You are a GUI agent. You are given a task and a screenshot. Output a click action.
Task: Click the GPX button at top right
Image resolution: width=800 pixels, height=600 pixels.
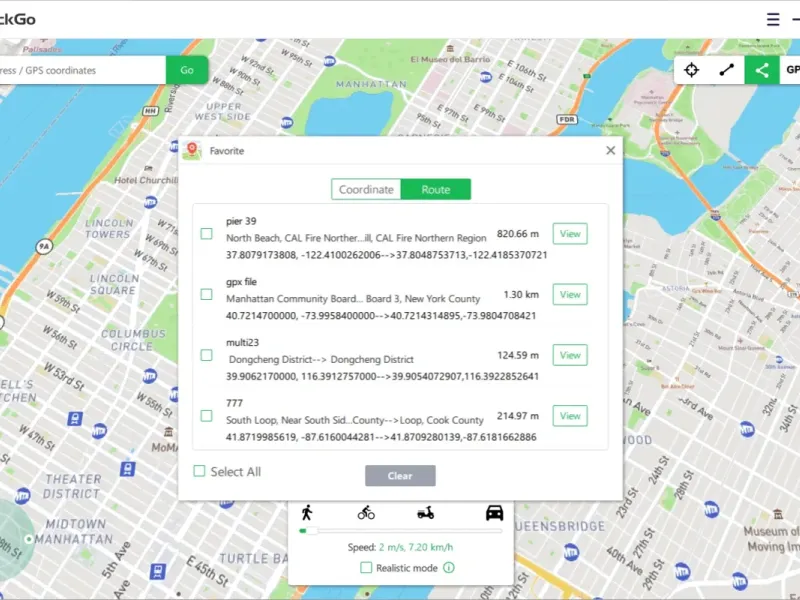790,70
